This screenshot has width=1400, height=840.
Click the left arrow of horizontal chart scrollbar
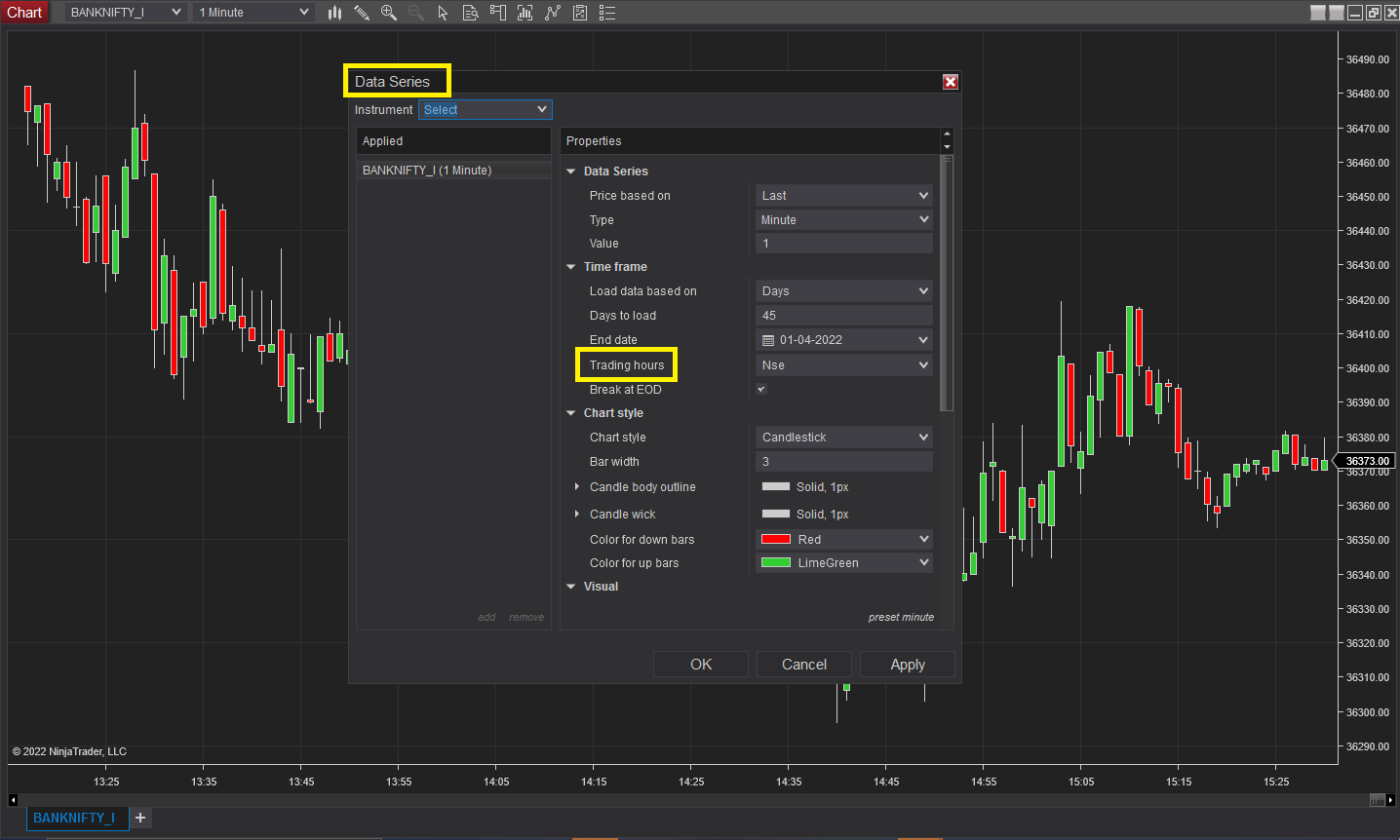point(13,800)
